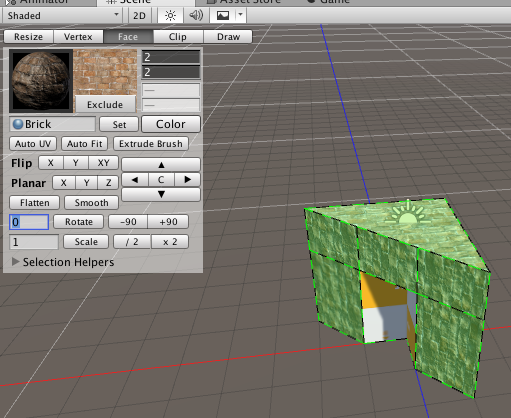Open the Shaded draw mode dropdown

tap(62, 15)
